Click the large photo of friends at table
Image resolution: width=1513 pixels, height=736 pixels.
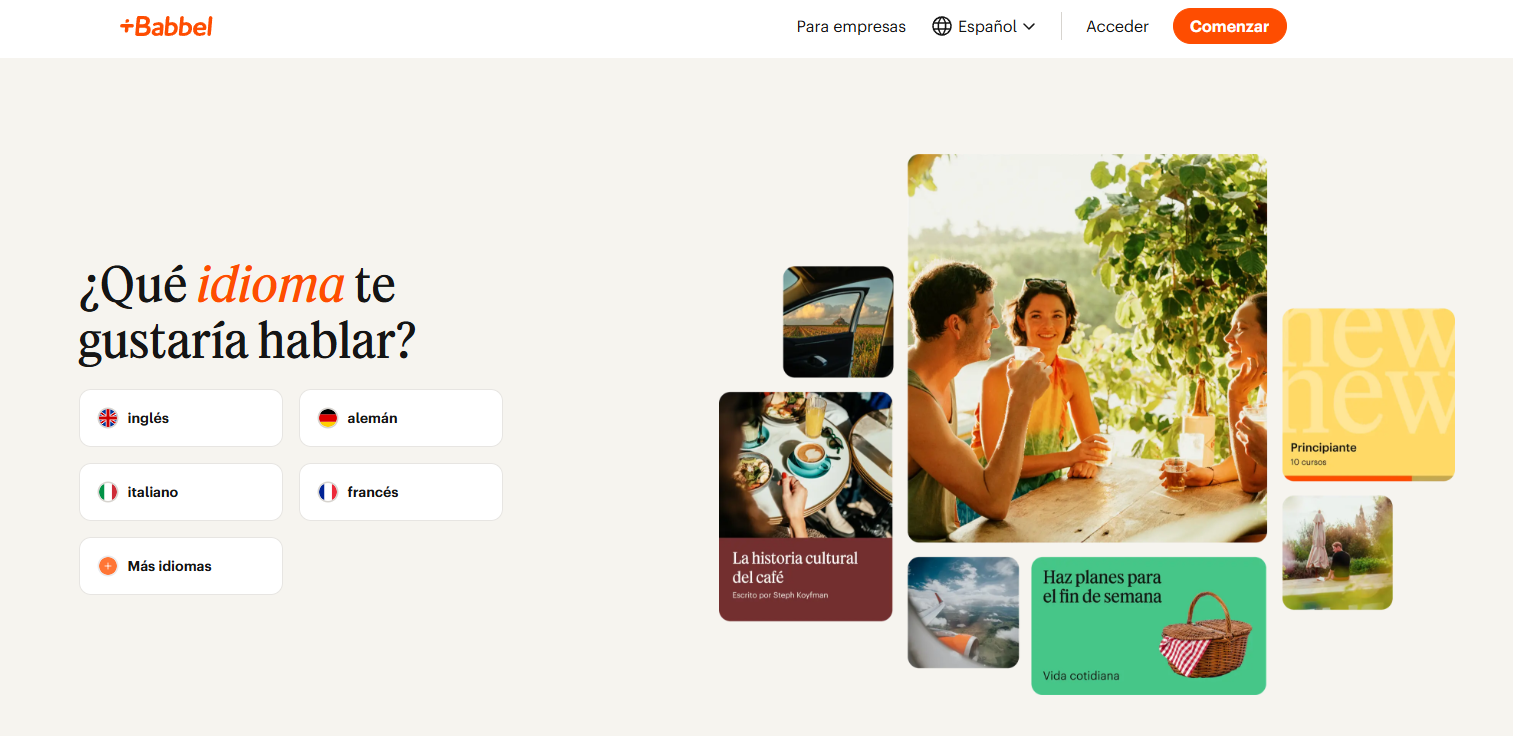pos(1087,348)
